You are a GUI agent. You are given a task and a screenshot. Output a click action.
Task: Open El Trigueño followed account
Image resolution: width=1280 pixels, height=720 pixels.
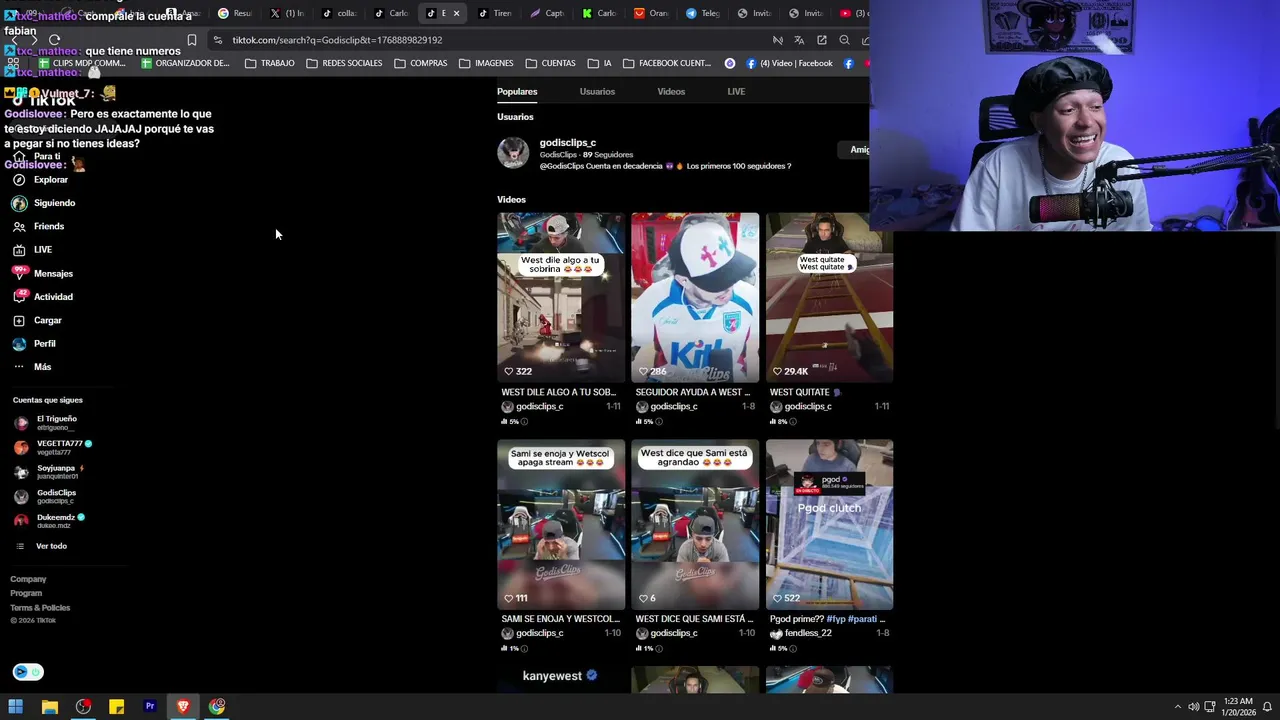point(46,422)
